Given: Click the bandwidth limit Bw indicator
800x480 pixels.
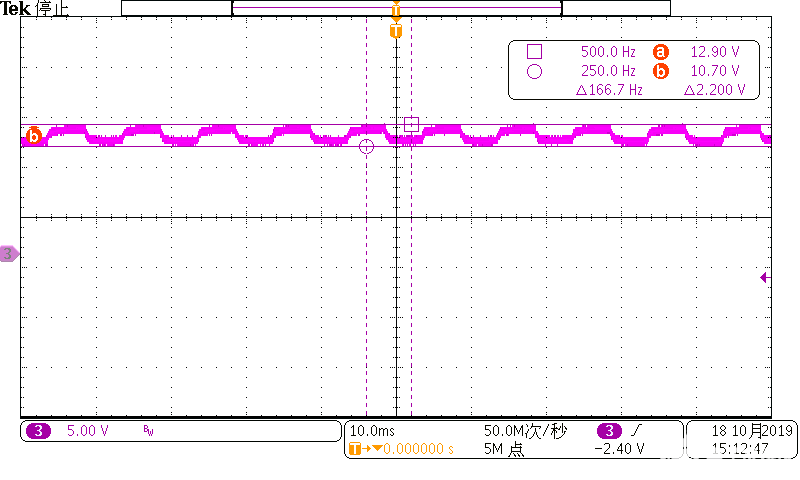Looking at the screenshot, I should tap(148, 431).
